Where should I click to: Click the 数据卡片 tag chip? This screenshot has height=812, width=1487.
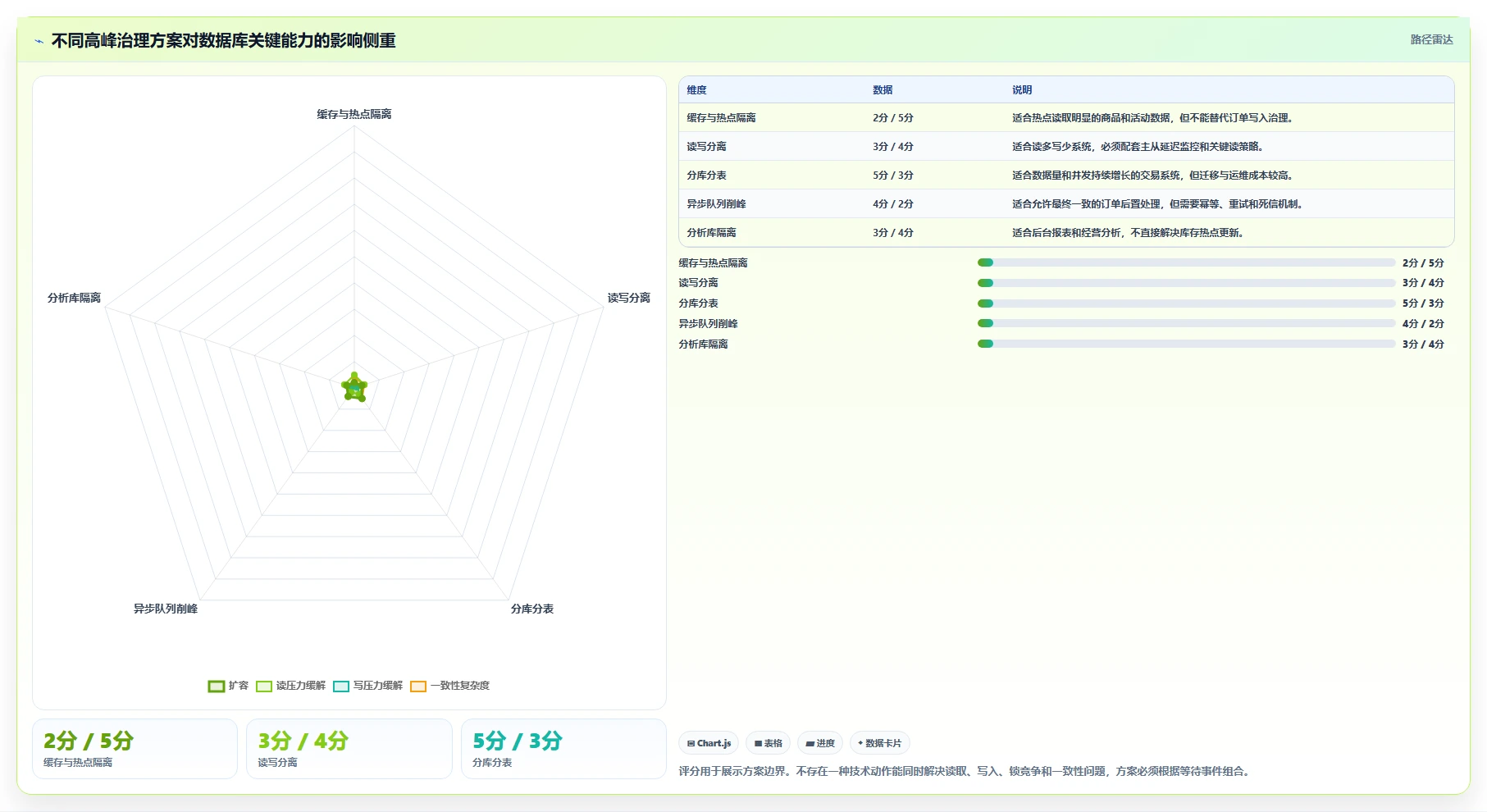[x=879, y=743]
